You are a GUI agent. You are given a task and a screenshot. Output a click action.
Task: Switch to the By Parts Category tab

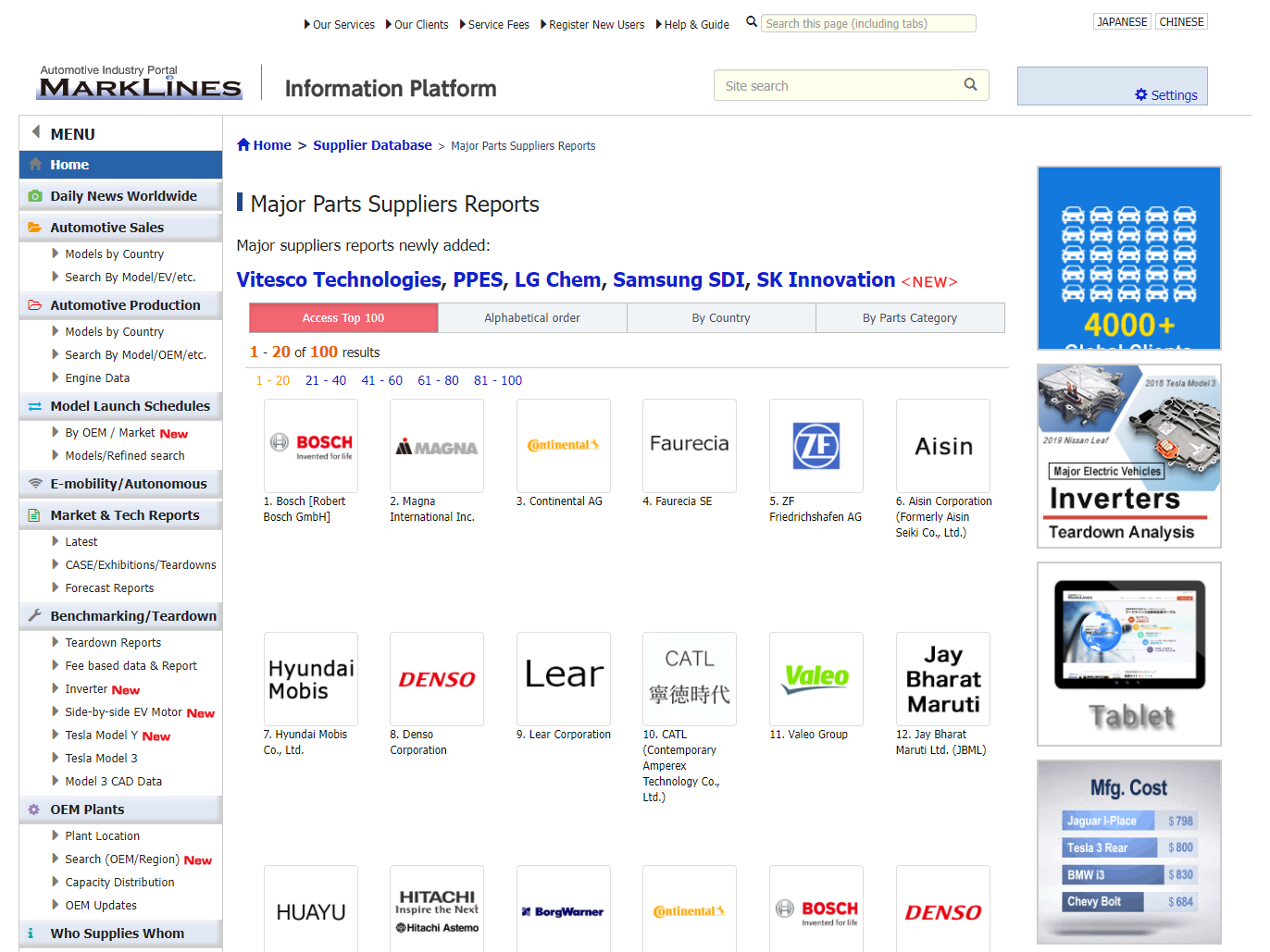(x=910, y=317)
